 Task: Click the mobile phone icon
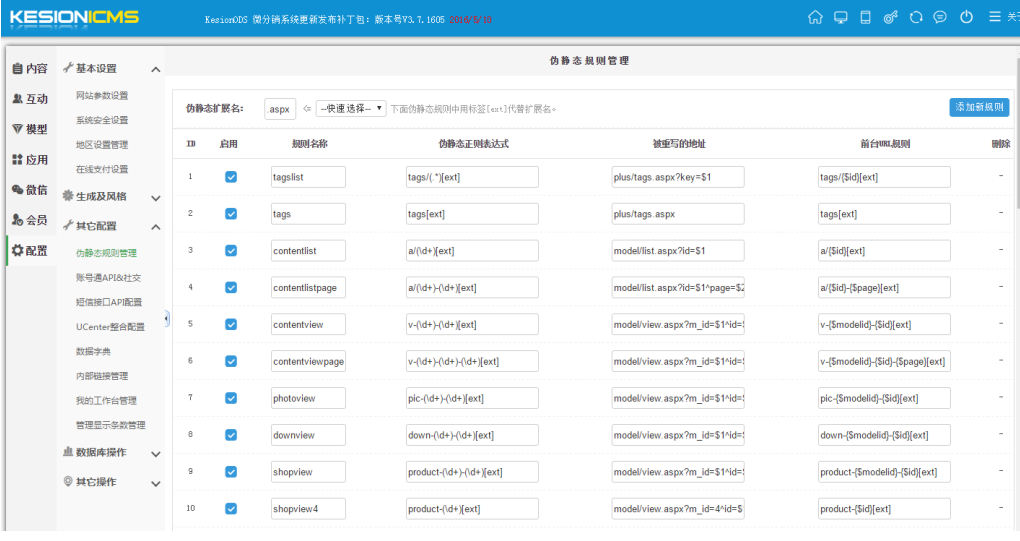(865, 17)
